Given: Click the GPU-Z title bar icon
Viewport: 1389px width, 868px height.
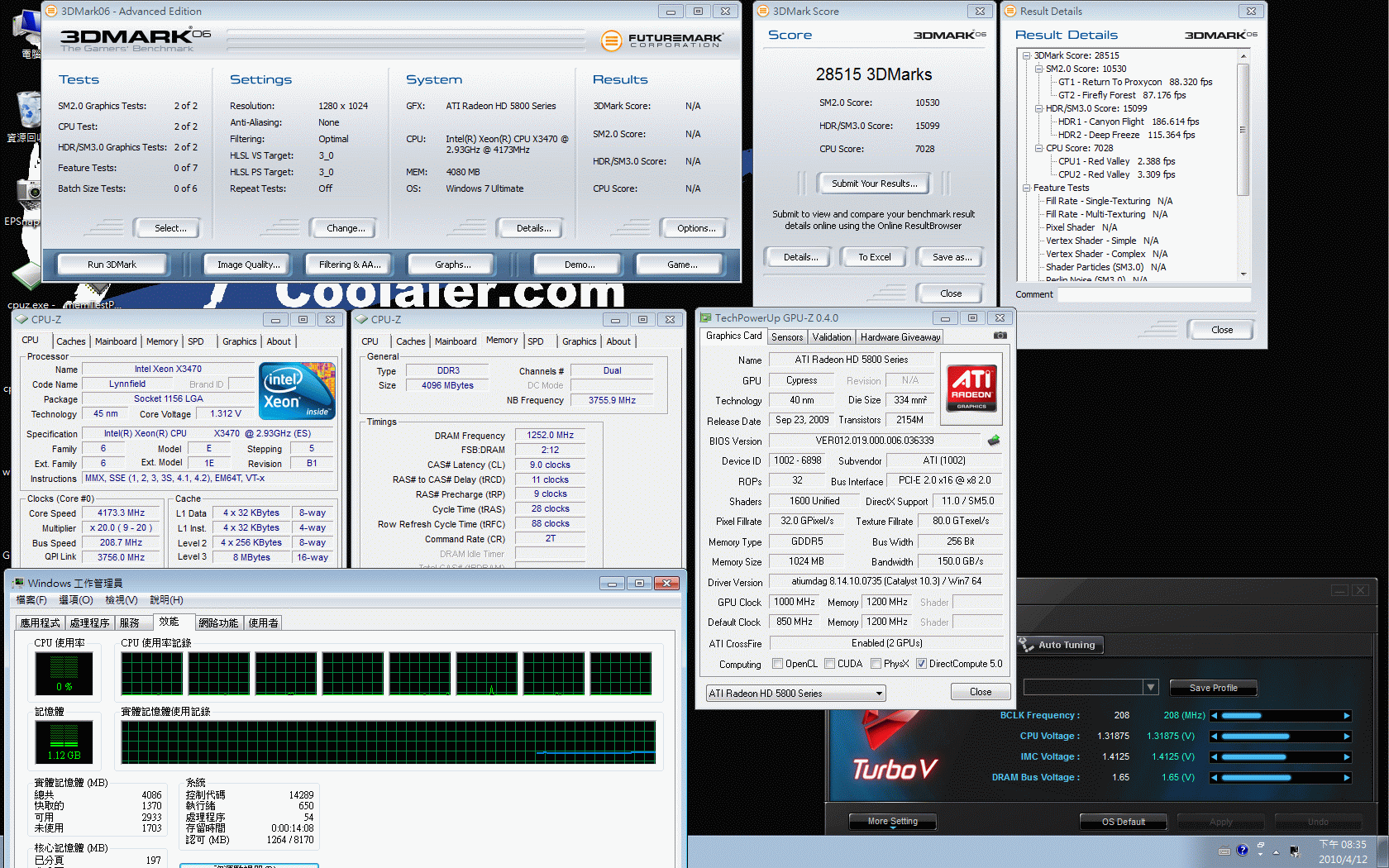Looking at the screenshot, I should pyautogui.click(x=705, y=317).
